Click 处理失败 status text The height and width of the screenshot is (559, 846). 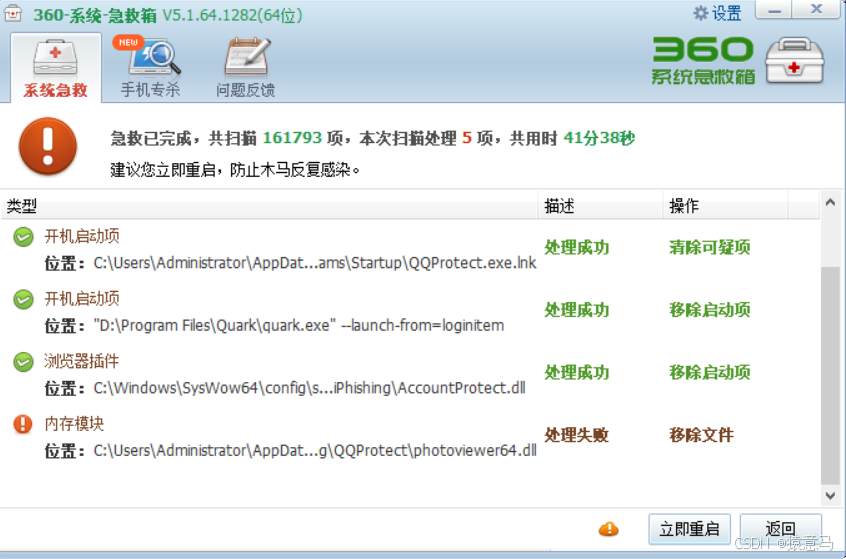[x=576, y=435]
